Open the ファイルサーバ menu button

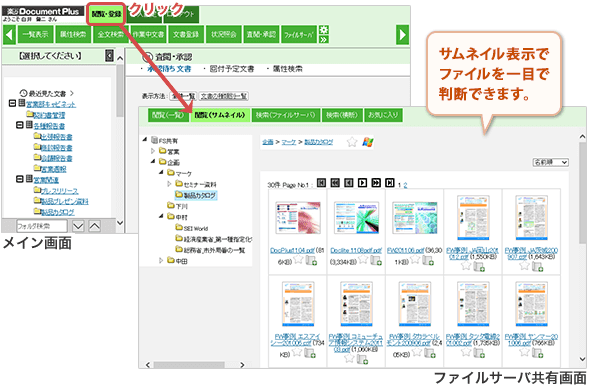(x=299, y=35)
